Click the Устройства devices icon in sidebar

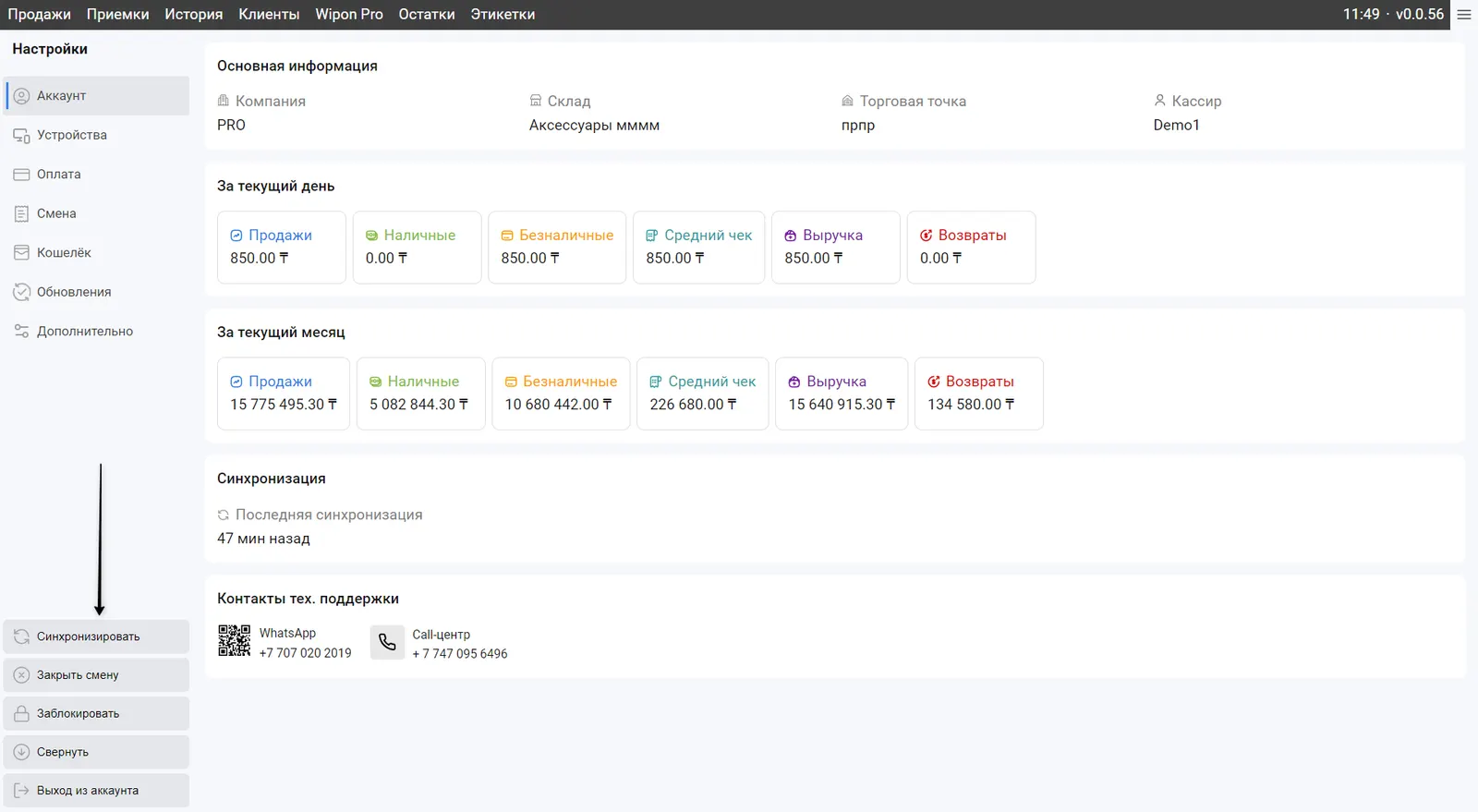click(21, 136)
